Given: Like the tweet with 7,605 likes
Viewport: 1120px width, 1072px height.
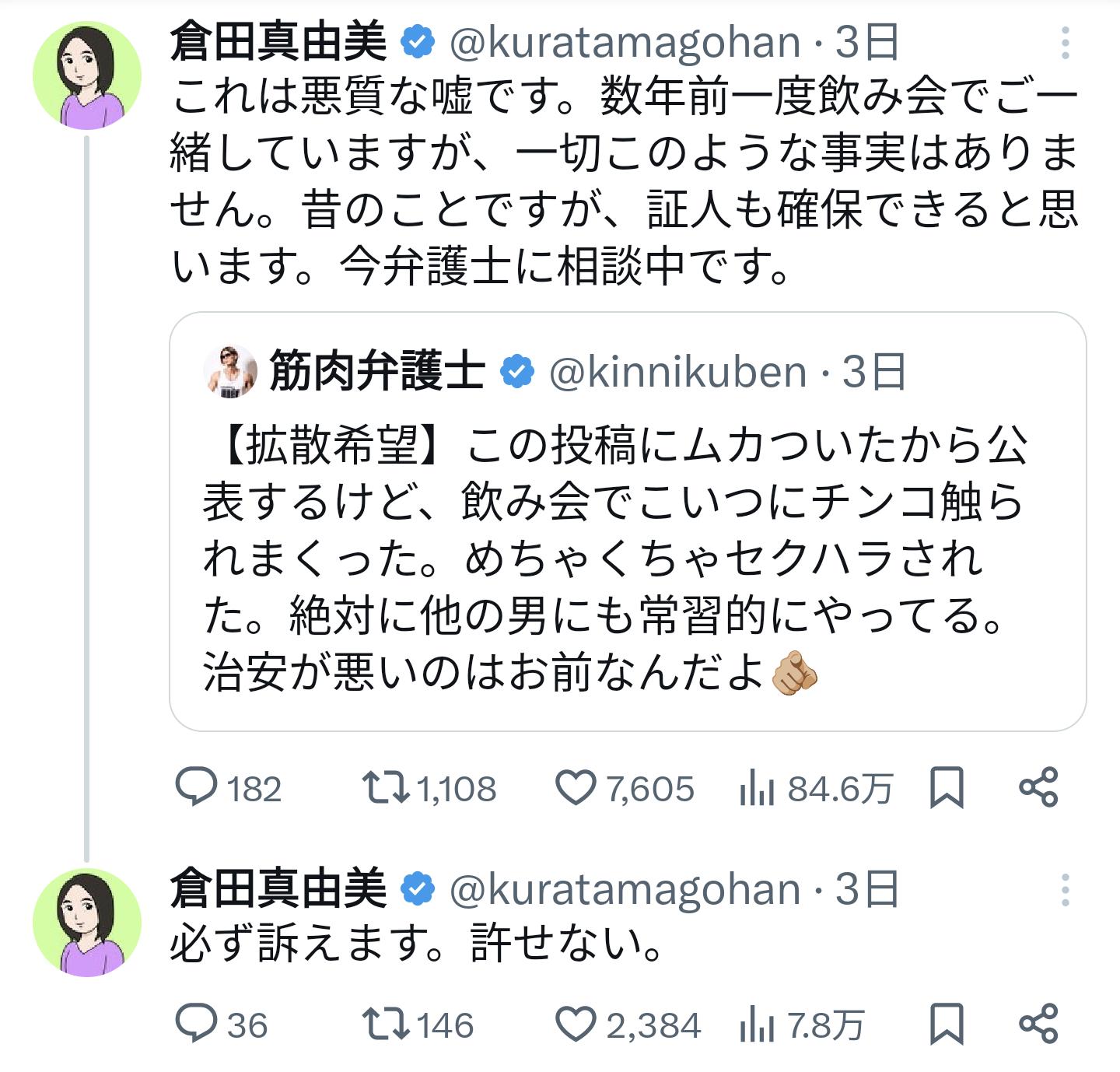Looking at the screenshot, I should [x=576, y=787].
